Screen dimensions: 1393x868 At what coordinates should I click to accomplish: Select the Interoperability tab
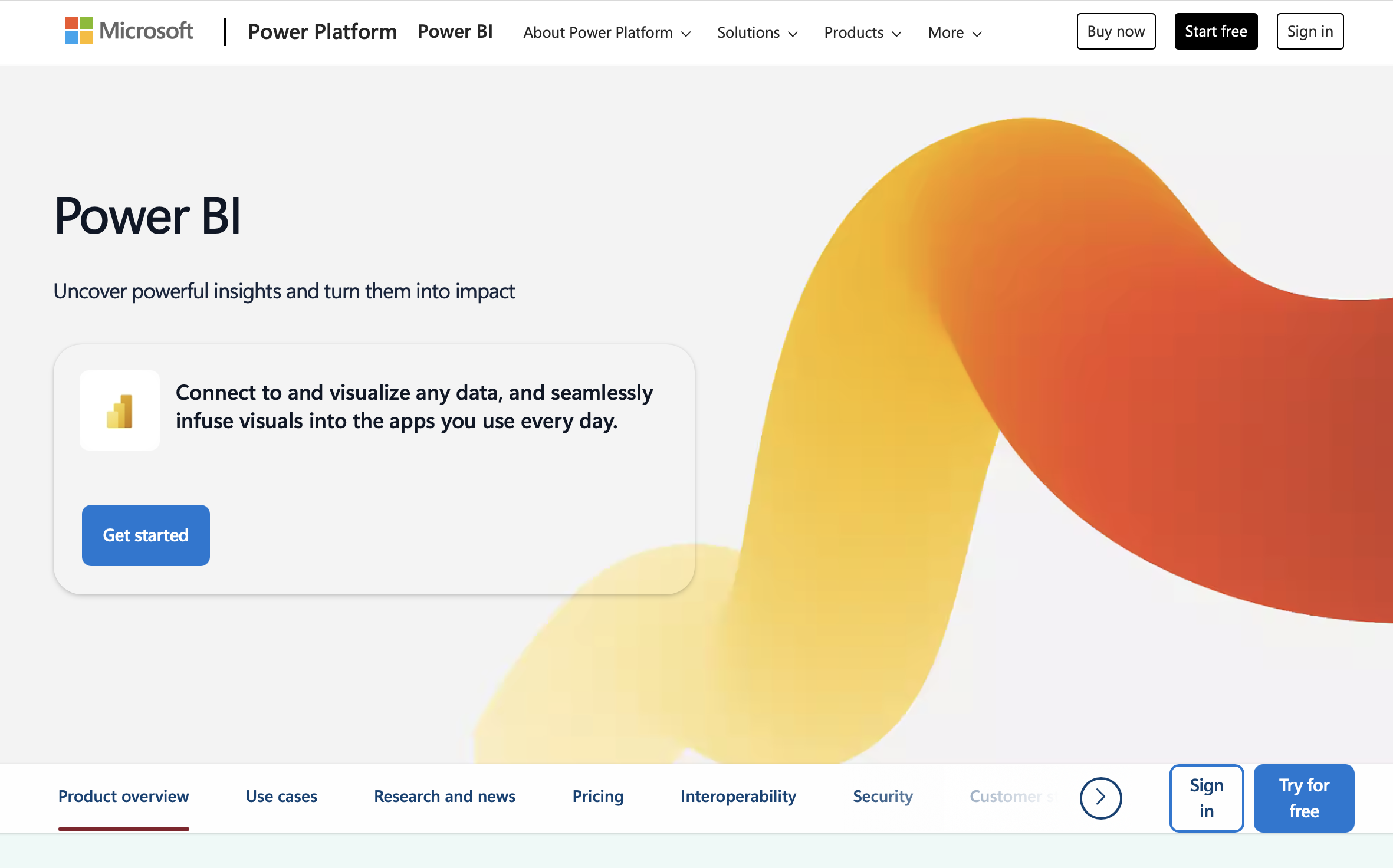738,796
